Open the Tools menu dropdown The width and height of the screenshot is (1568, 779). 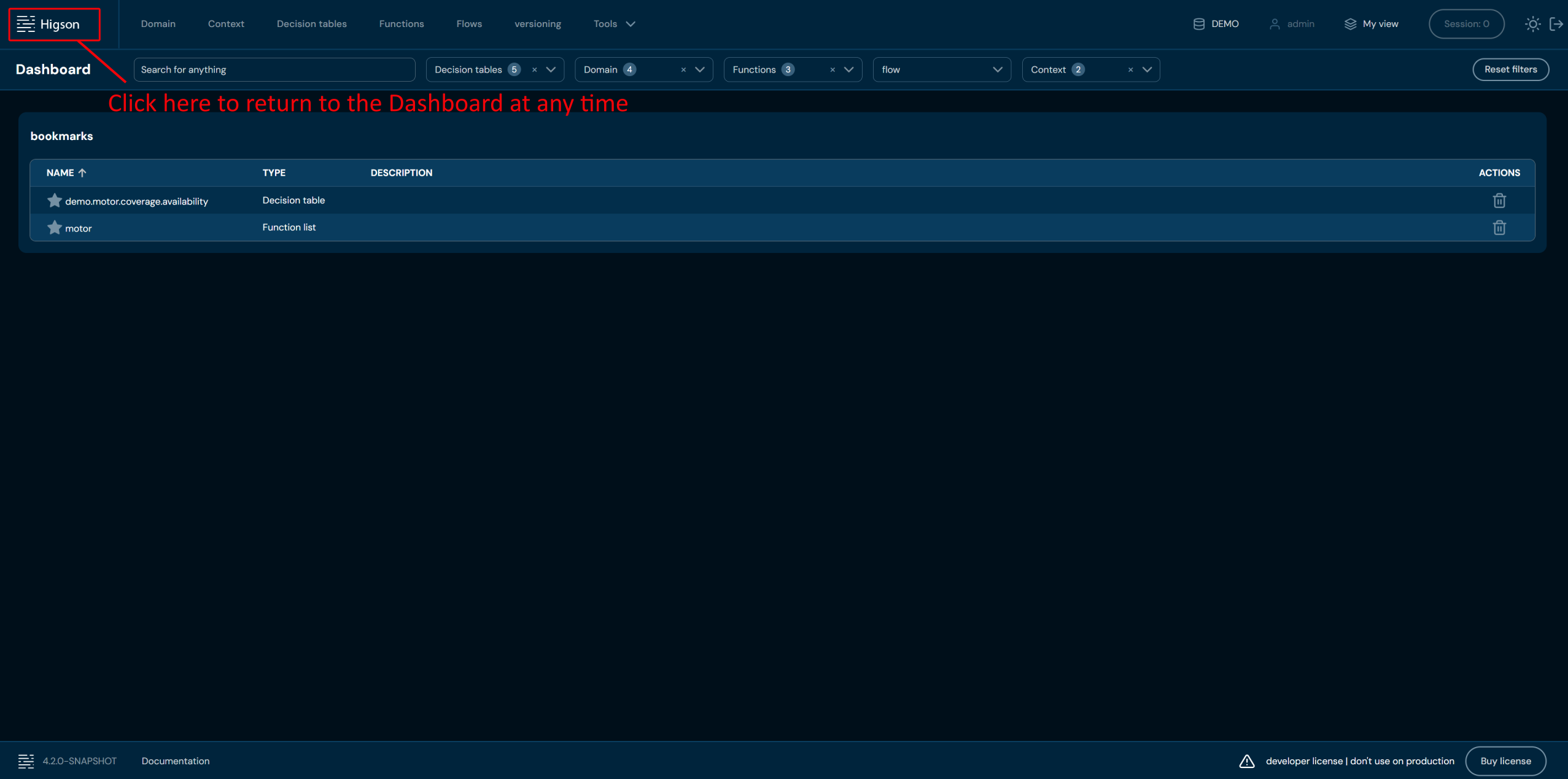click(614, 24)
